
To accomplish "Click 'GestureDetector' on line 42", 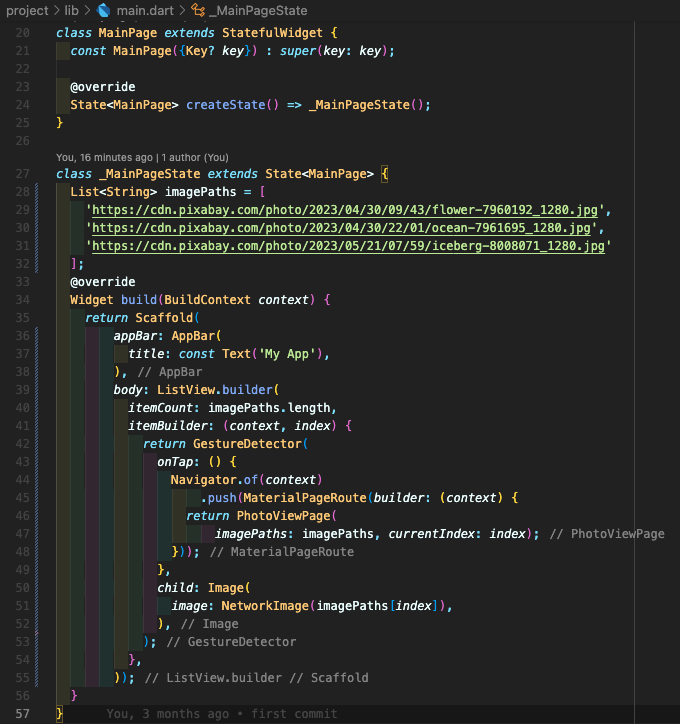I will [247, 444].
